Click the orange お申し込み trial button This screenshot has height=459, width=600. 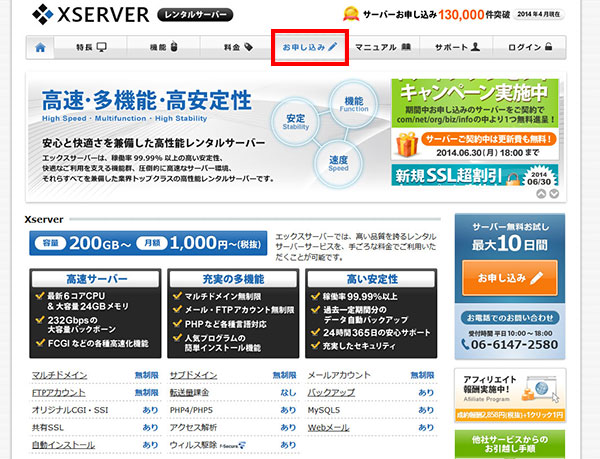(510, 278)
